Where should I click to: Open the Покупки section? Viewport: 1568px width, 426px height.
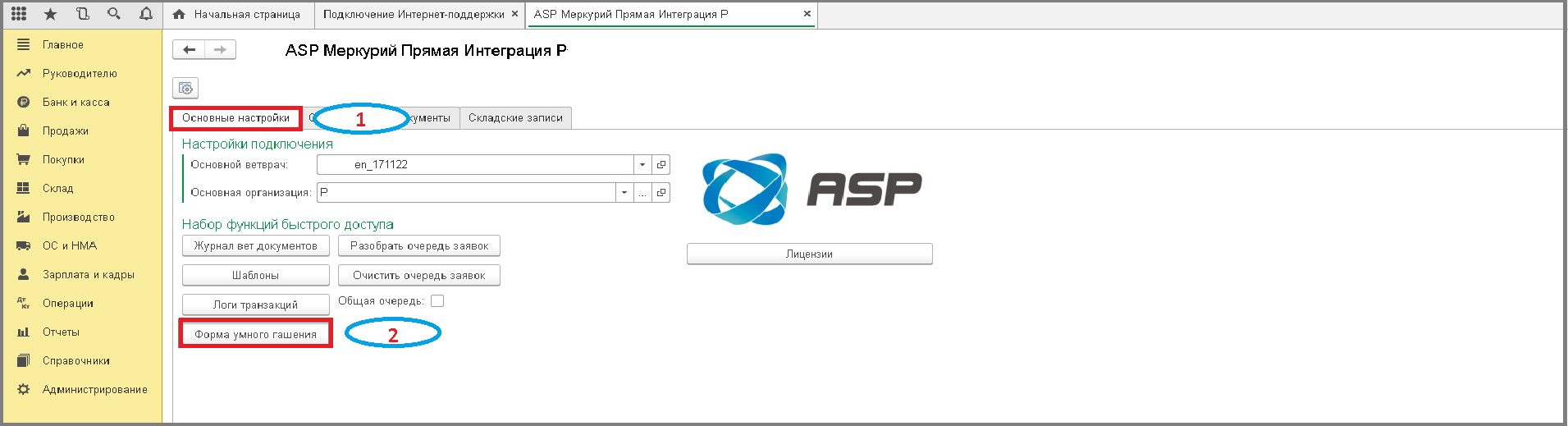63,159
